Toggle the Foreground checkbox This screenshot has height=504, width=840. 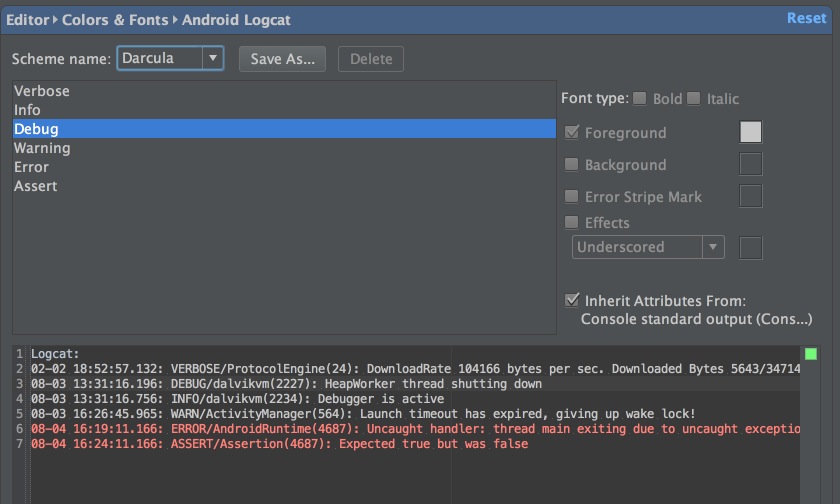(x=572, y=132)
